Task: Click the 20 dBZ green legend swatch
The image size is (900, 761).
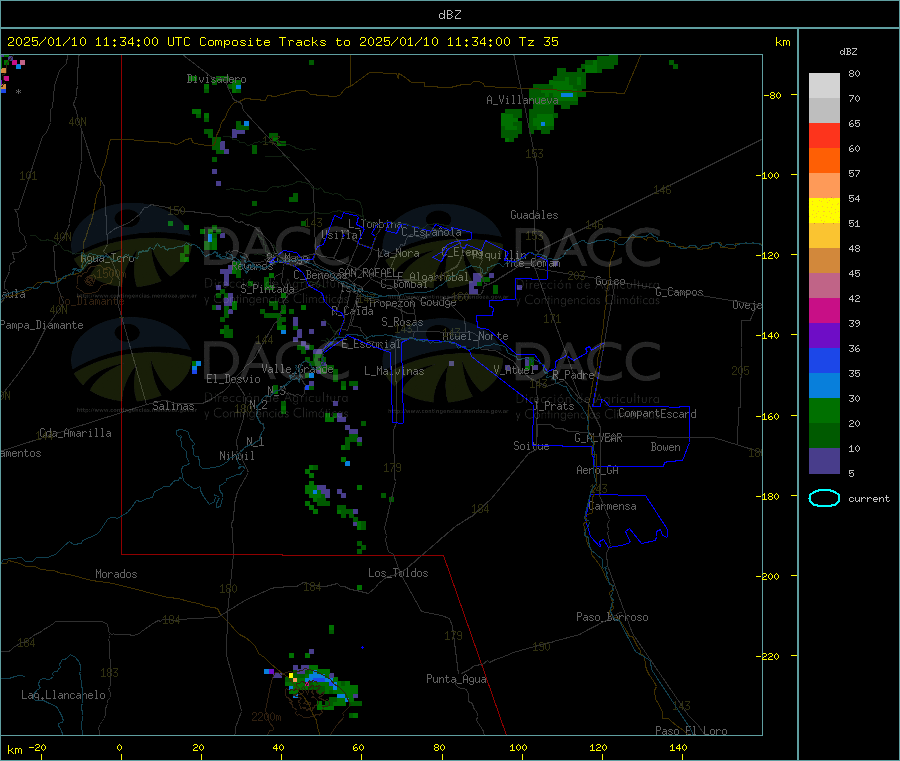Action: 824,410
